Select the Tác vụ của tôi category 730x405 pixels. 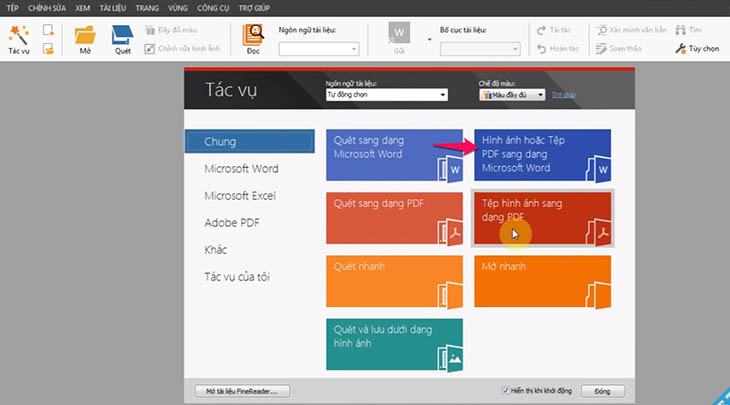click(237, 277)
